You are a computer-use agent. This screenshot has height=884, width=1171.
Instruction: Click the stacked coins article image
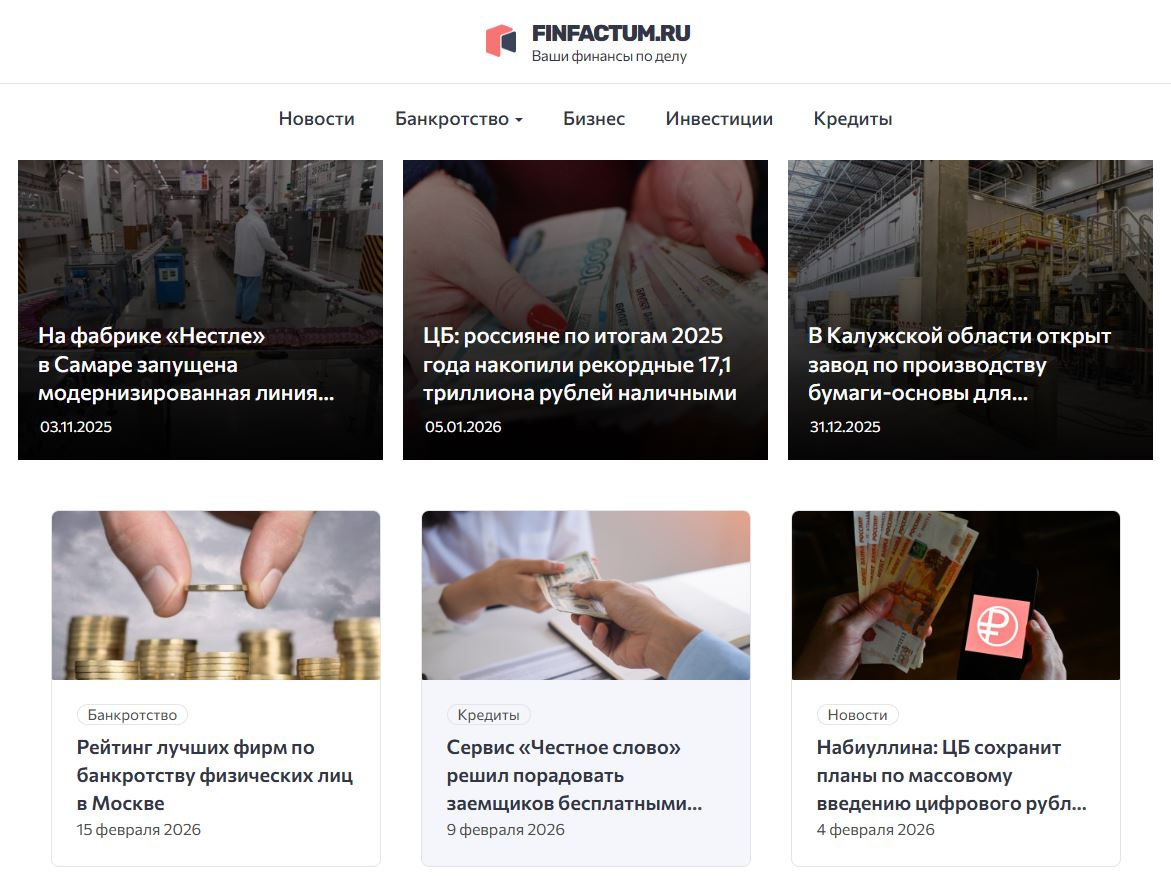[x=216, y=595]
